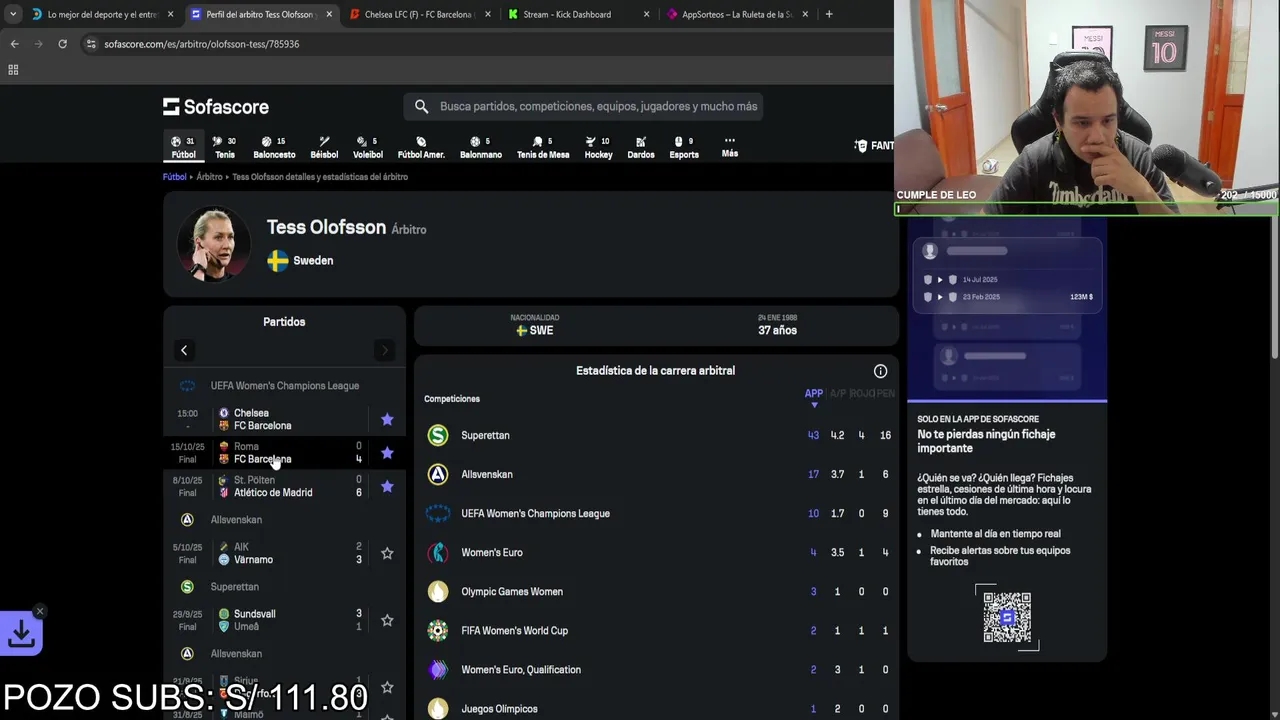
Task: Click the Árbitro breadcrumb link
Action: point(209,177)
